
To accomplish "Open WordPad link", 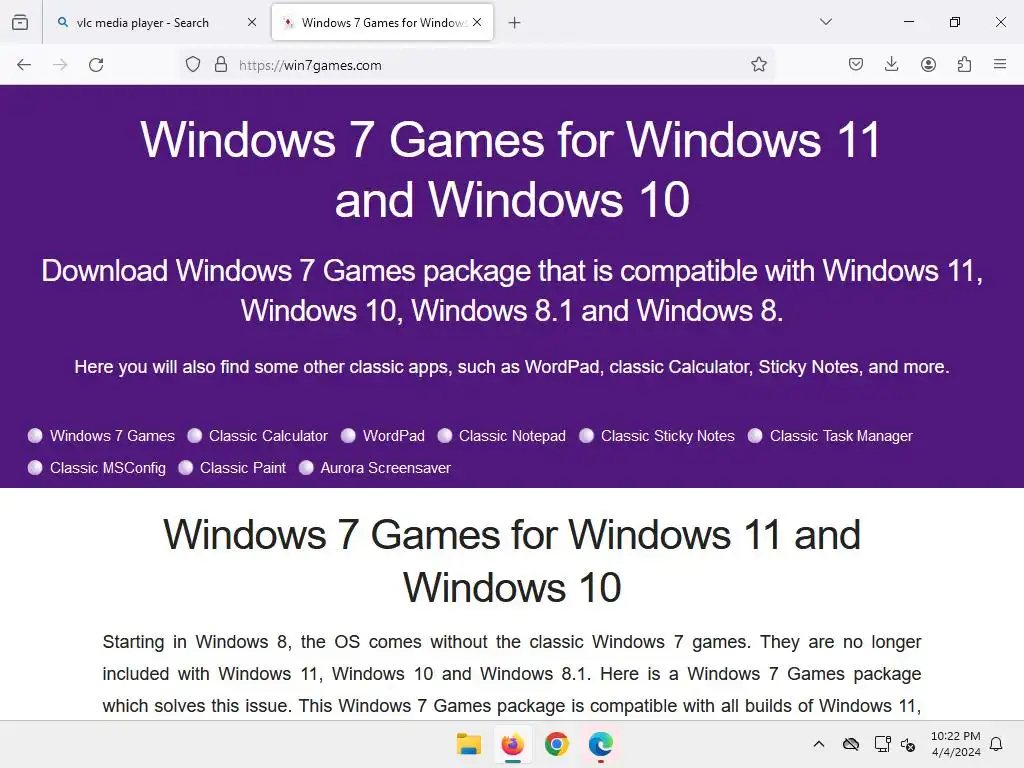I will [x=394, y=436].
